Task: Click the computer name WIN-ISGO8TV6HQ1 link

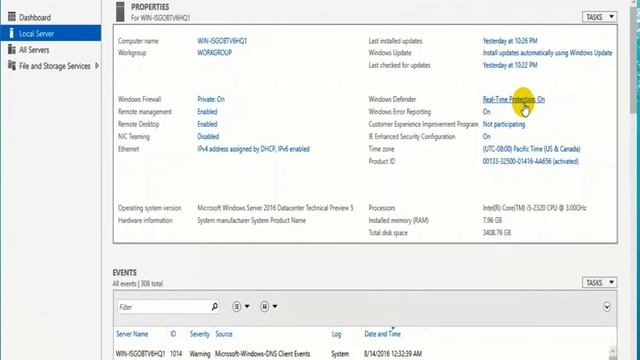Action: [222, 41]
